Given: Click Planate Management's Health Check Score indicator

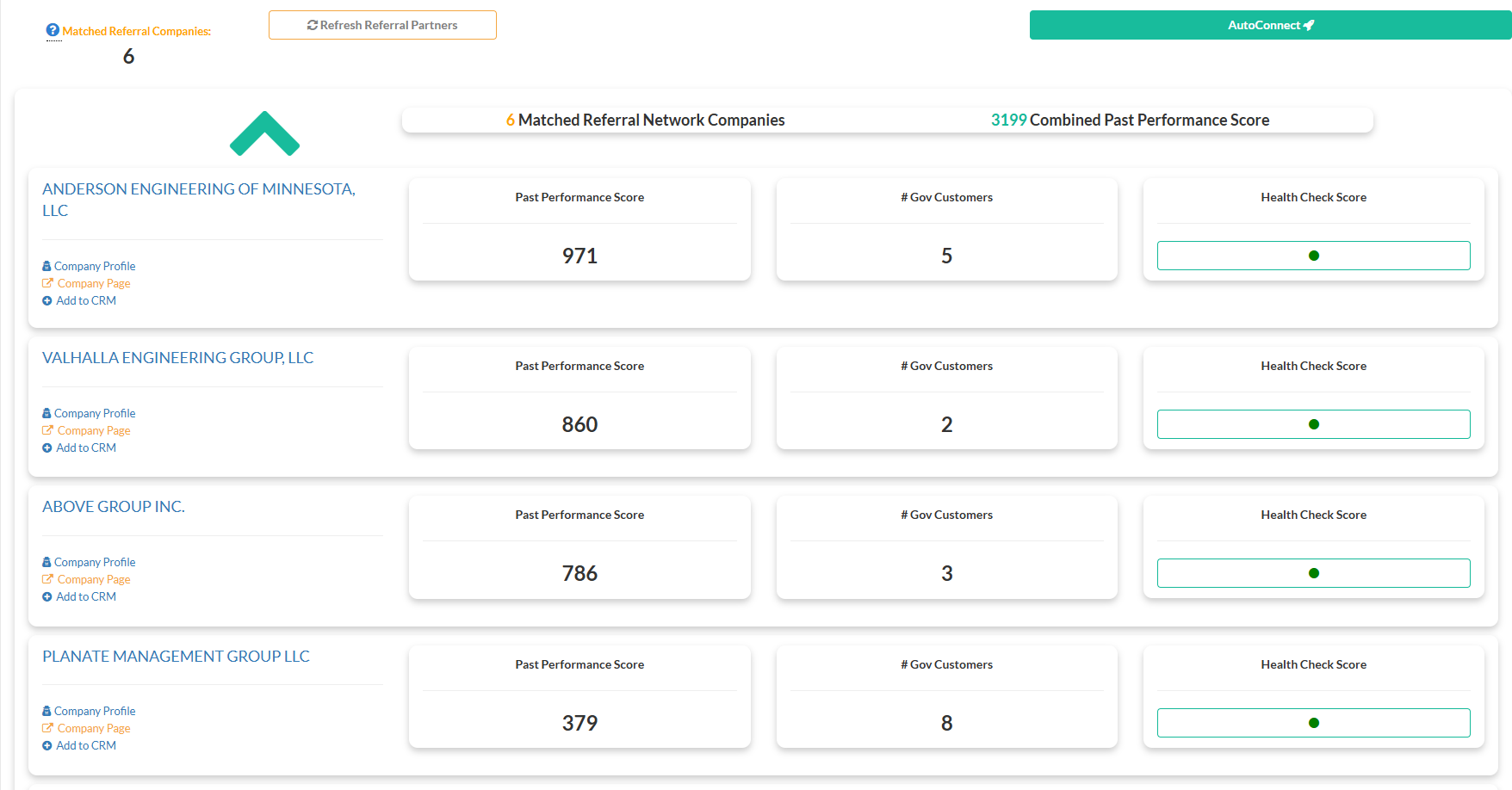Looking at the screenshot, I should tap(1313, 723).
